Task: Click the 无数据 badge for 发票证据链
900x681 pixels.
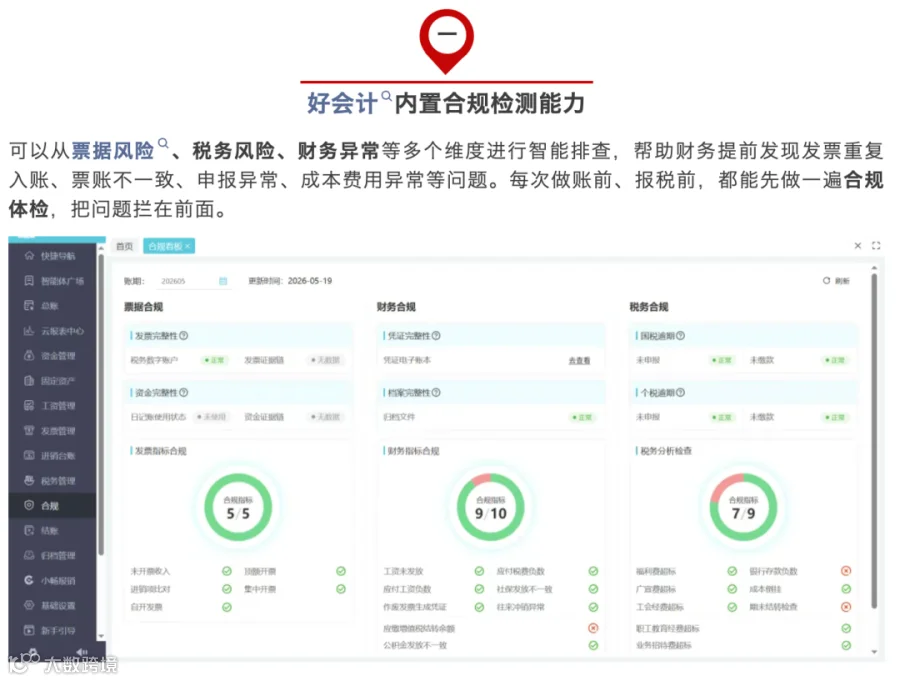Action: (326, 360)
